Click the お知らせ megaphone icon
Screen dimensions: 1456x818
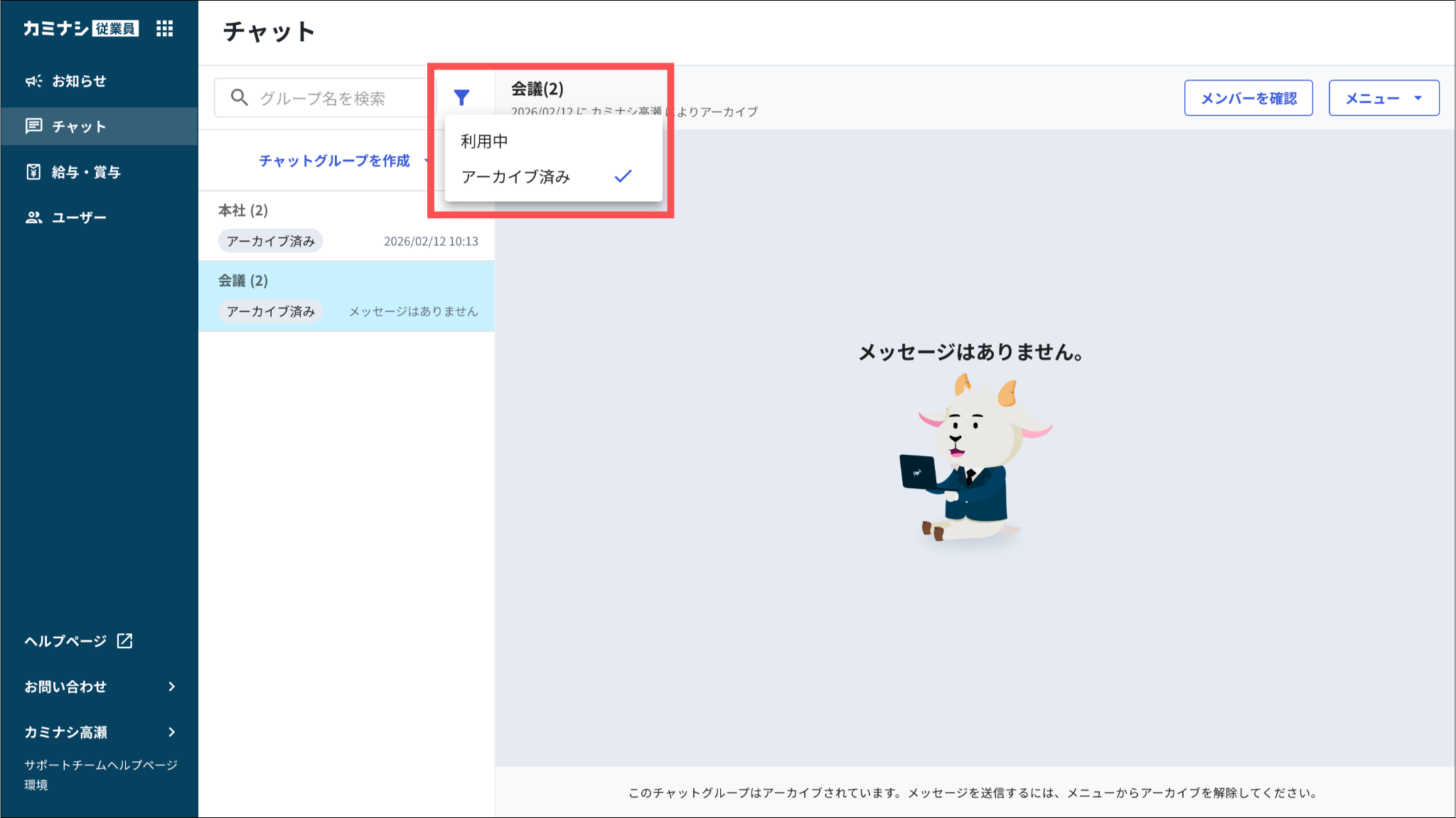(33, 81)
